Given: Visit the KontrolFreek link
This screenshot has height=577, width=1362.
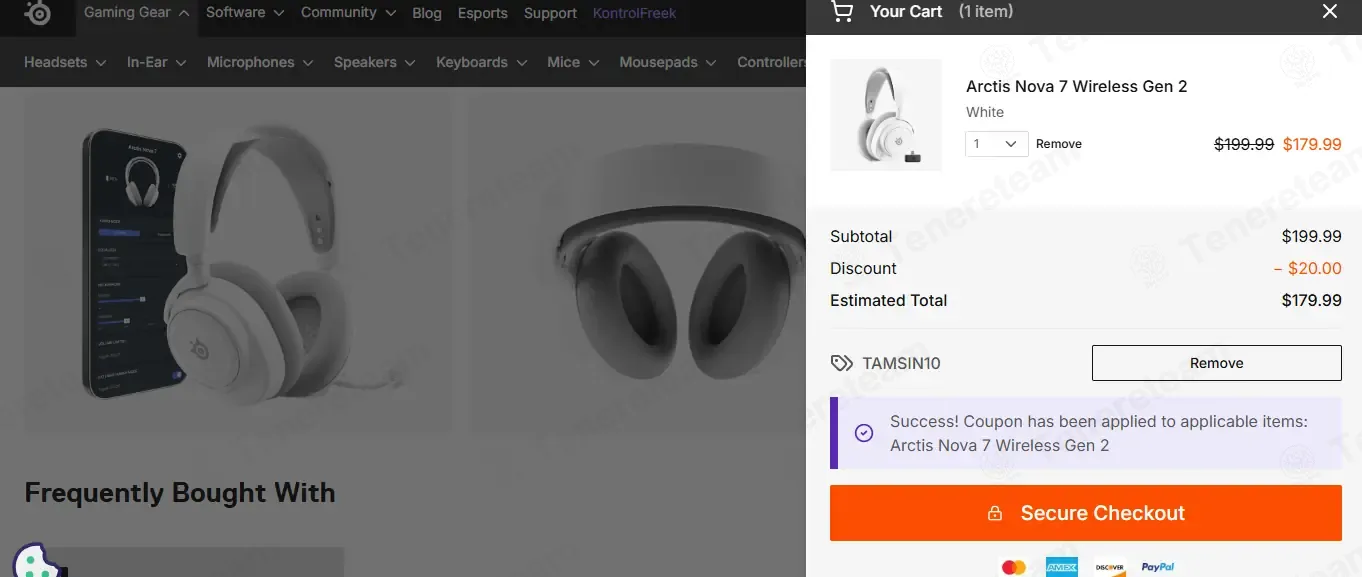Looking at the screenshot, I should [x=634, y=13].
